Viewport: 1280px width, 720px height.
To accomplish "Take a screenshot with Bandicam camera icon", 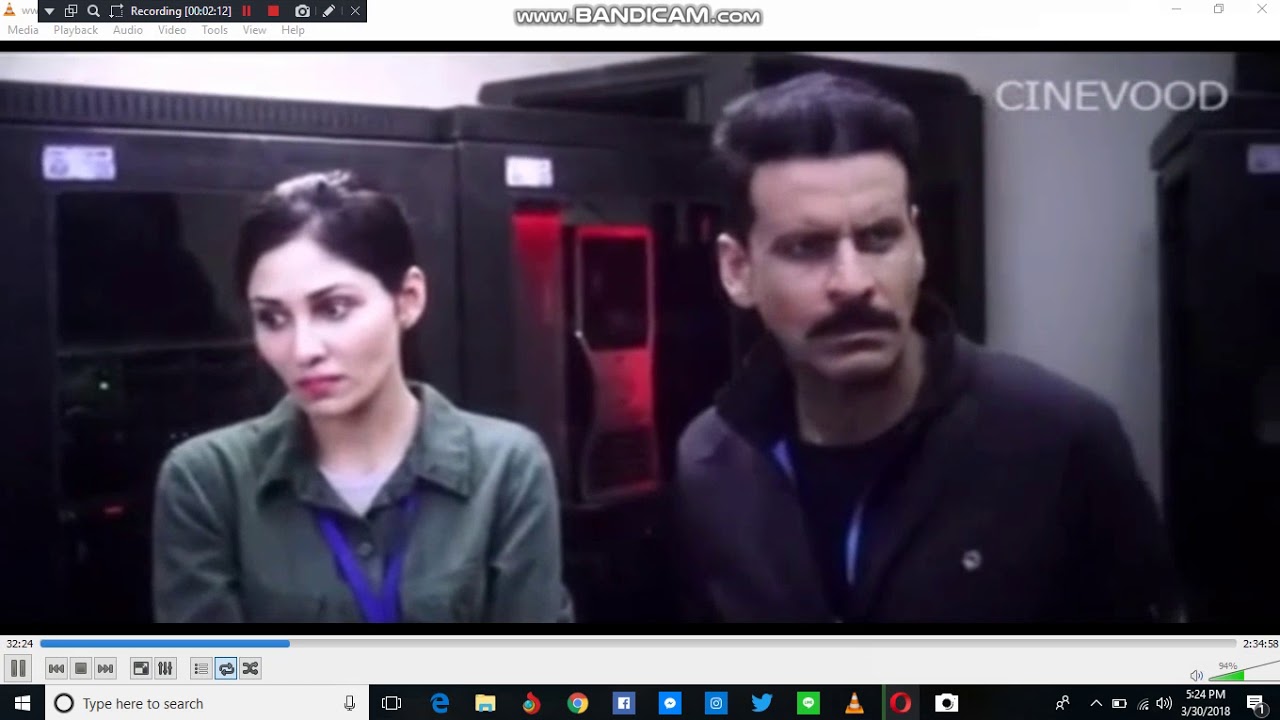I will tap(302, 11).
